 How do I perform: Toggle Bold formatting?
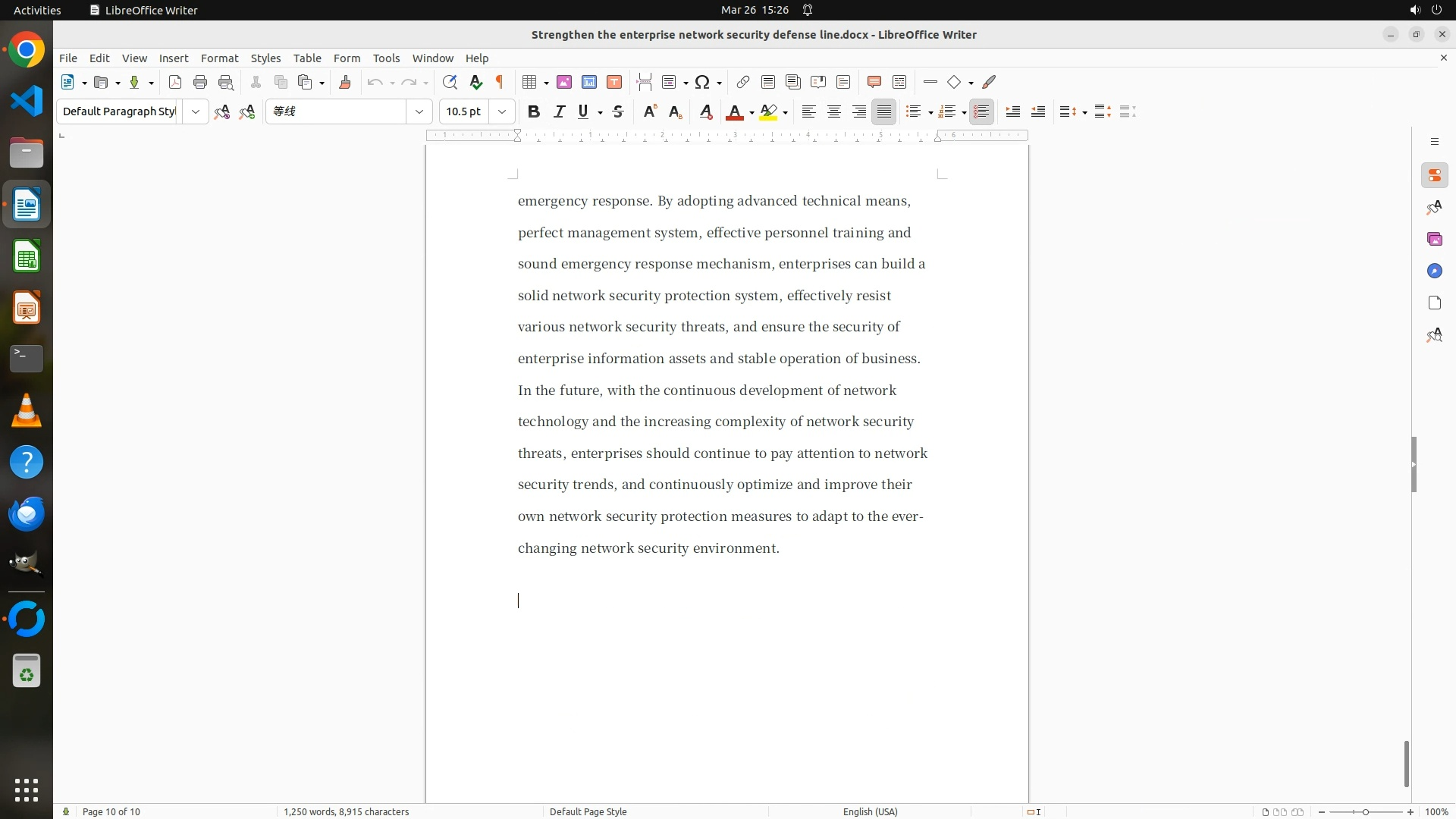click(534, 111)
